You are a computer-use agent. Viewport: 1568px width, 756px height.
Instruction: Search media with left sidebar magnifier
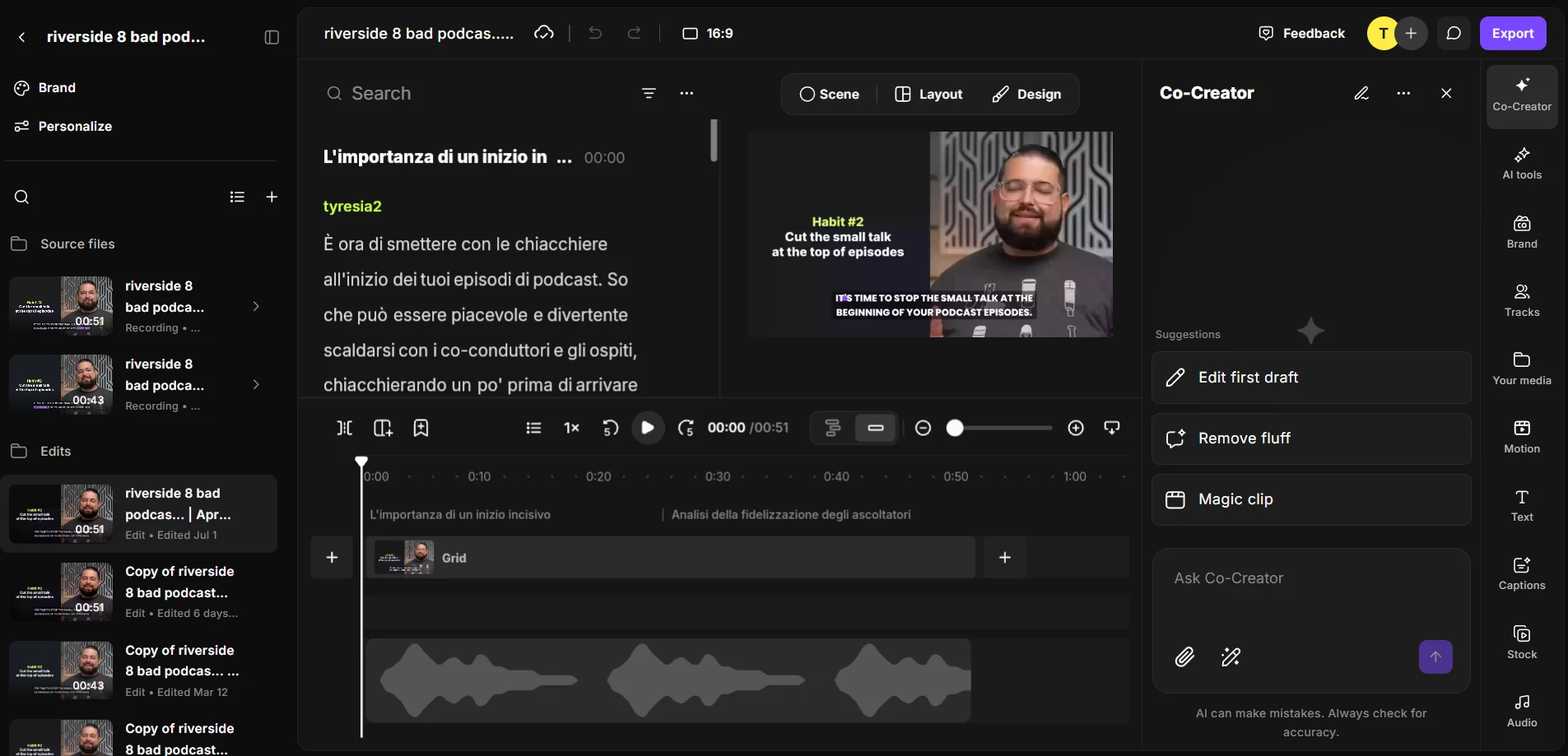(22, 197)
